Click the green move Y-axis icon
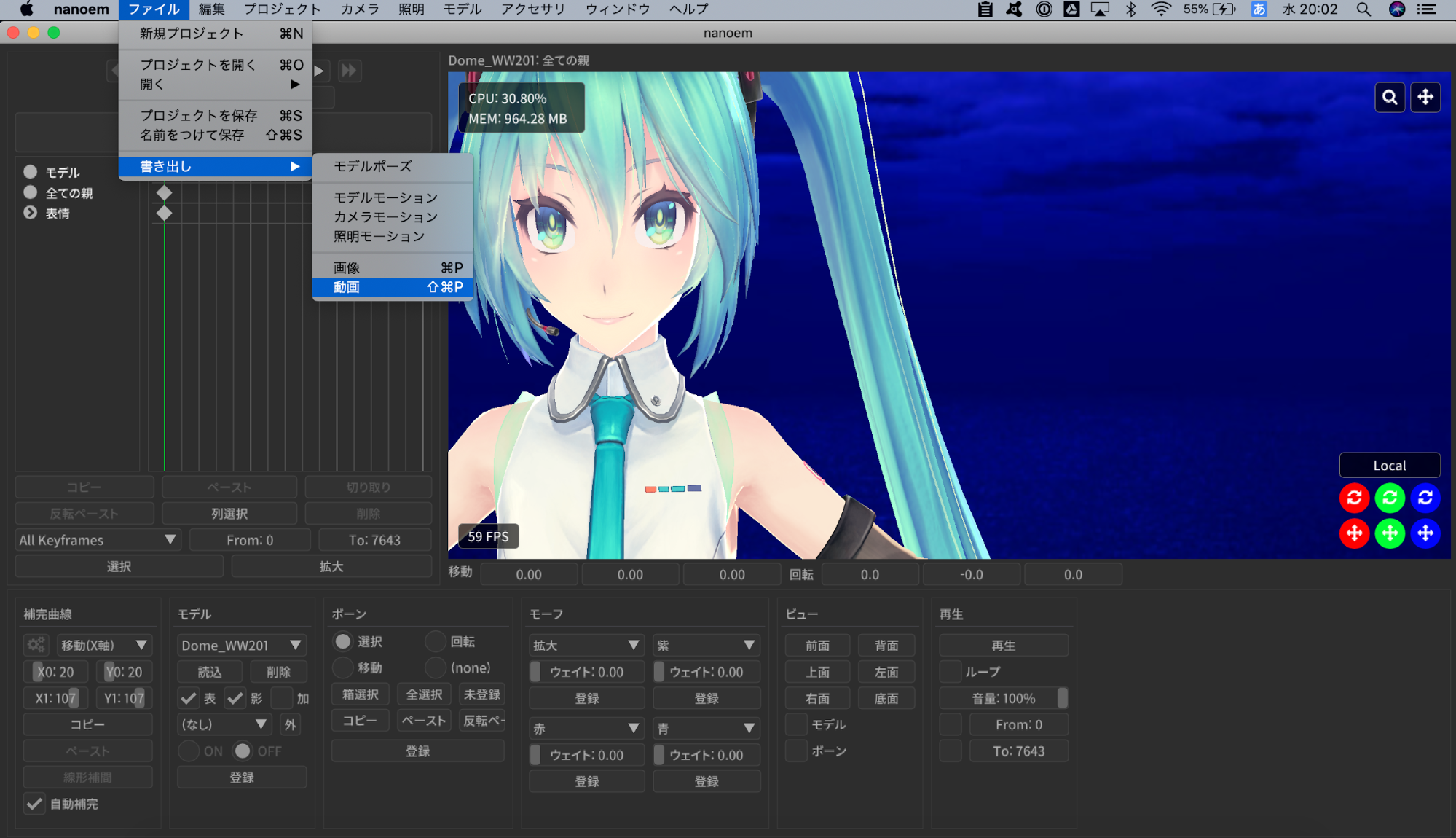Viewport: 1456px width, 838px height. click(x=1390, y=533)
